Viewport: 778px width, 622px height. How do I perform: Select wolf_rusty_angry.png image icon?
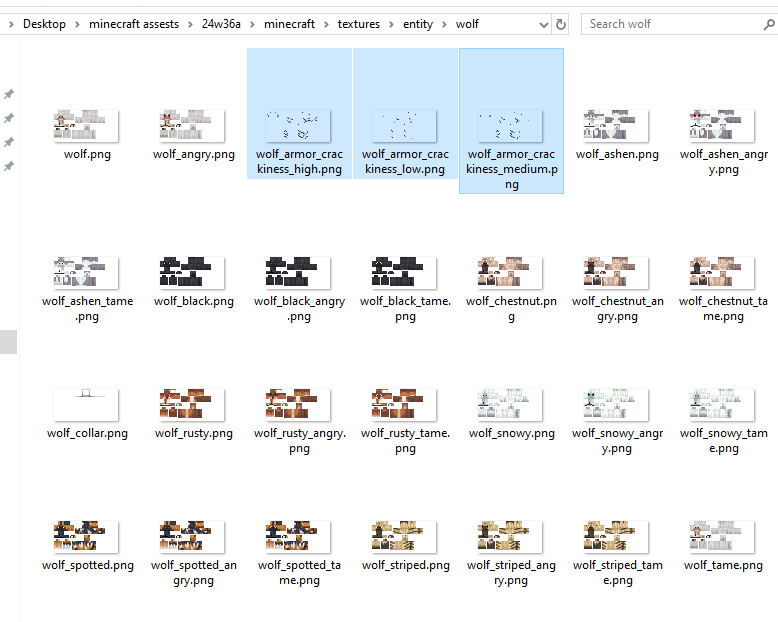tap(298, 405)
